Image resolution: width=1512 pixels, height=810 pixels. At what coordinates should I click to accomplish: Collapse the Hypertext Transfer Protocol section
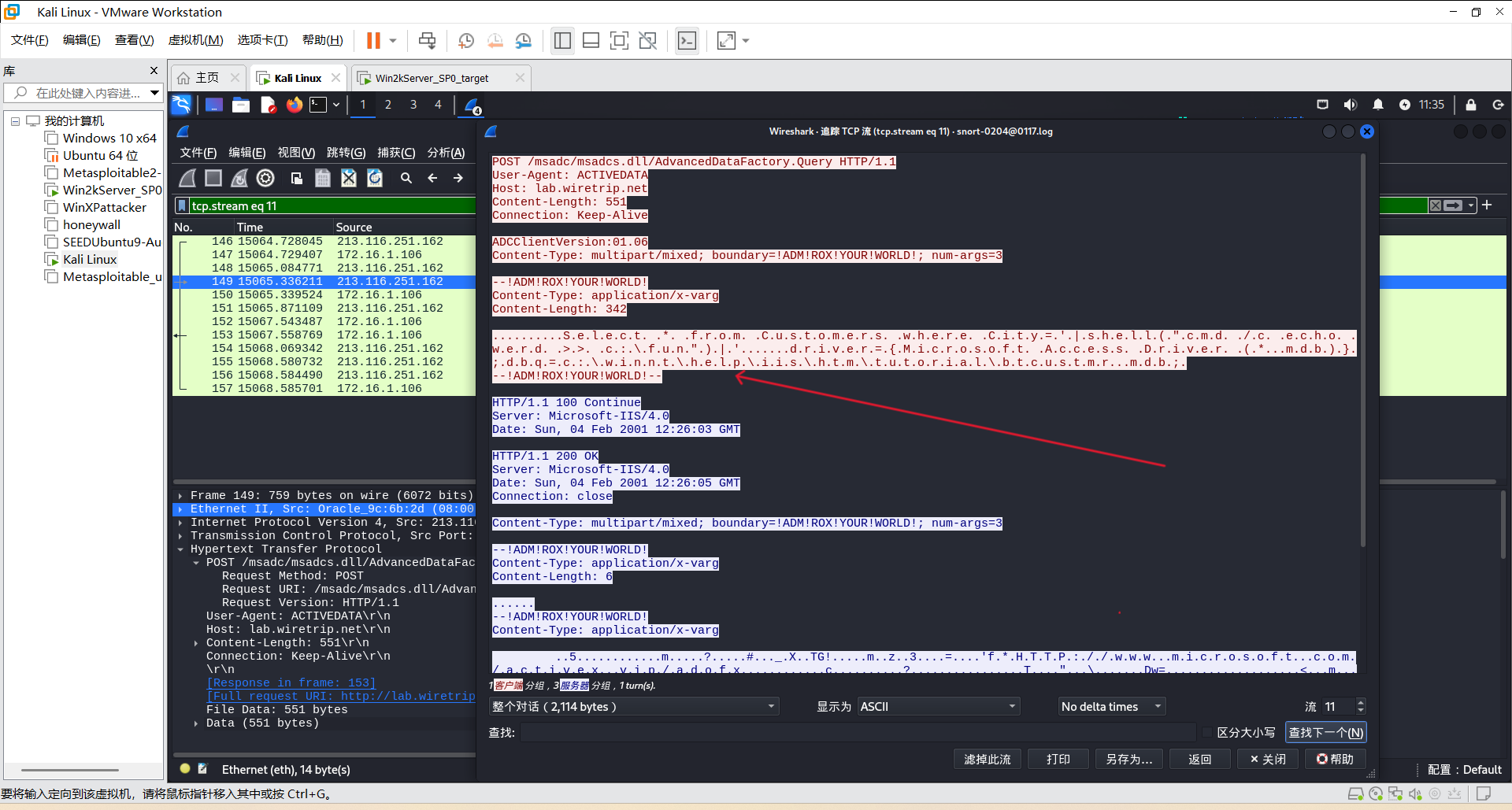click(x=180, y=549)
